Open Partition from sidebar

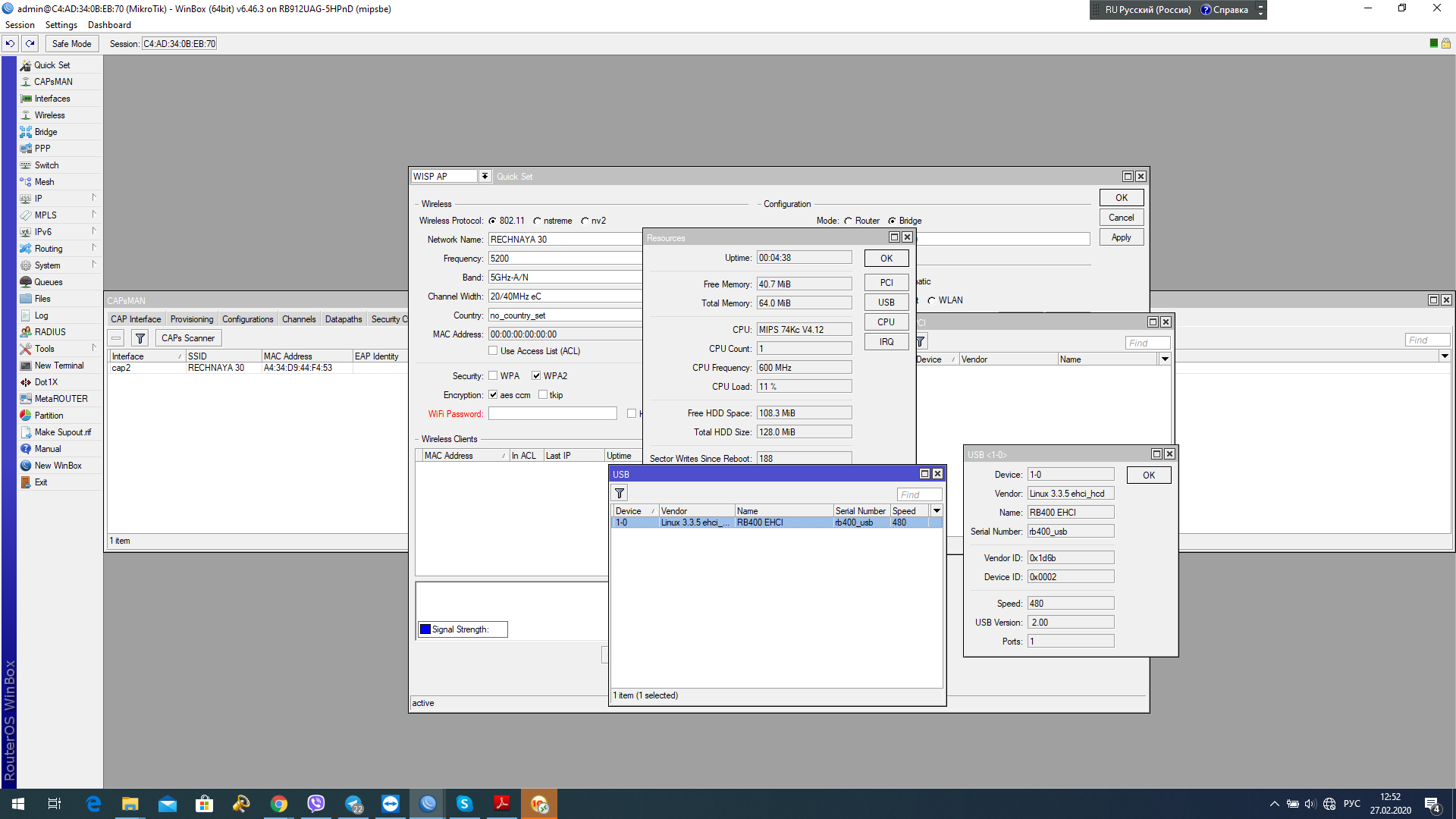49,416
